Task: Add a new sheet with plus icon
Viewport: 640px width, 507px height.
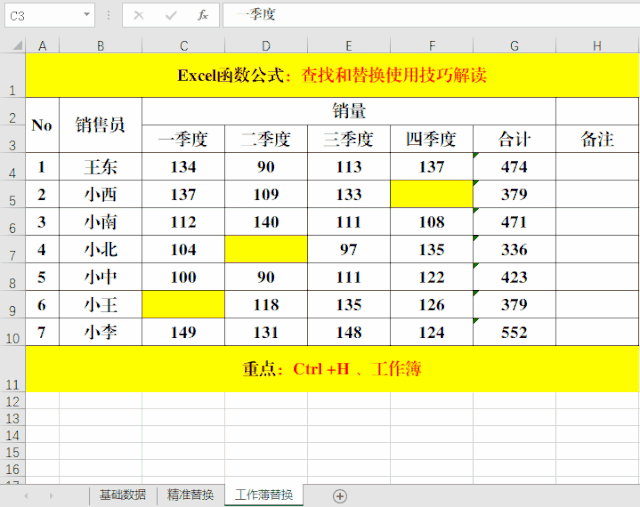Action: pyautogui.click(x=340, y=495)
